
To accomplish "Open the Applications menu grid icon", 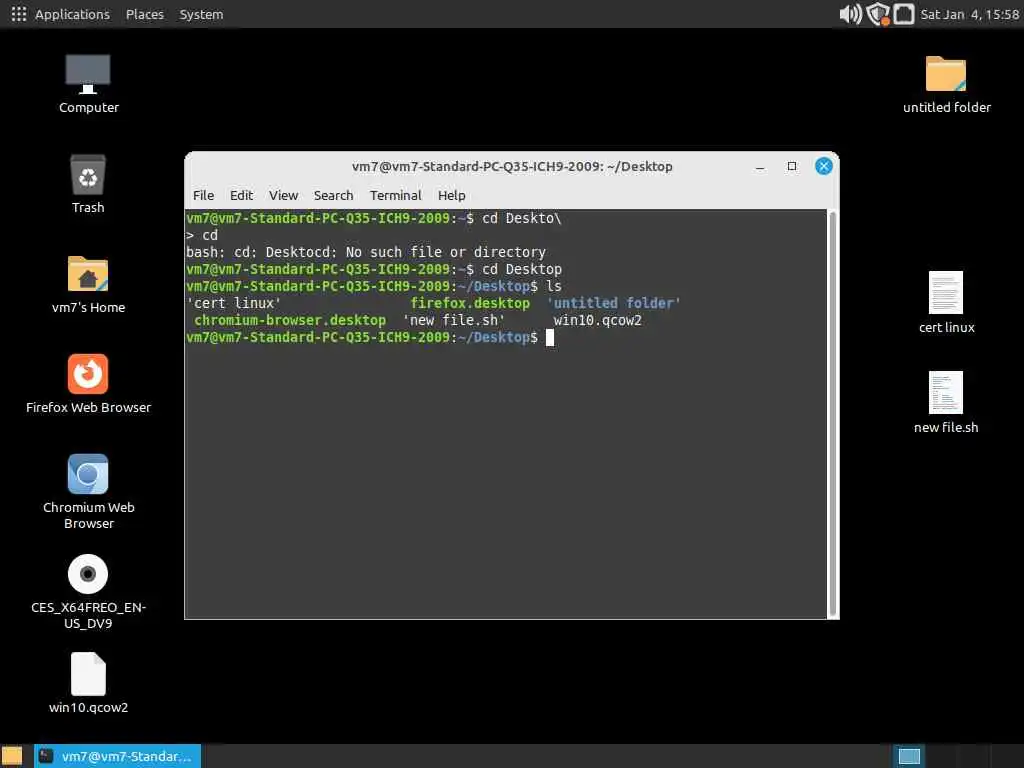I will pyautogui.click(x=18, y=14).
